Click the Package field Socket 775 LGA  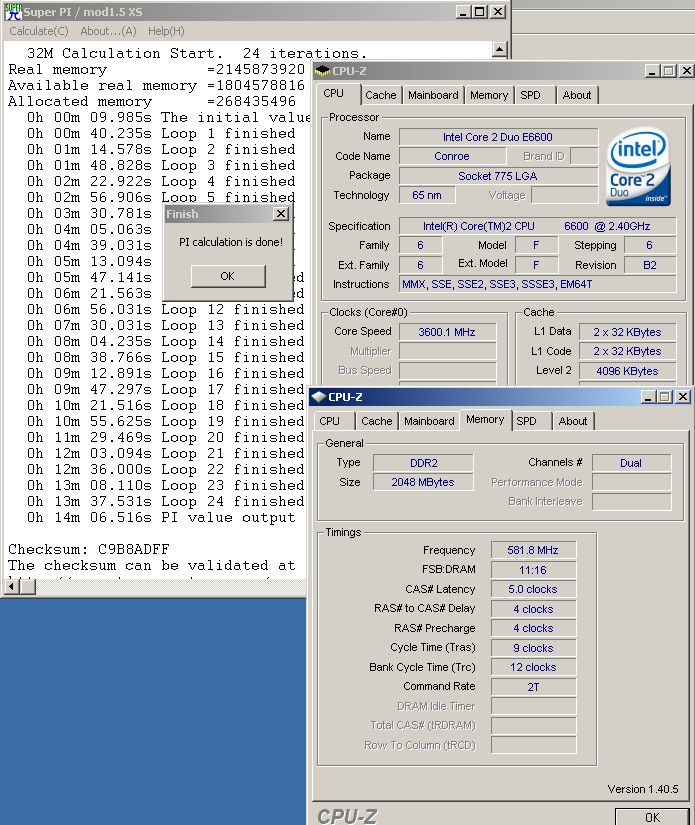click(498, 176)
